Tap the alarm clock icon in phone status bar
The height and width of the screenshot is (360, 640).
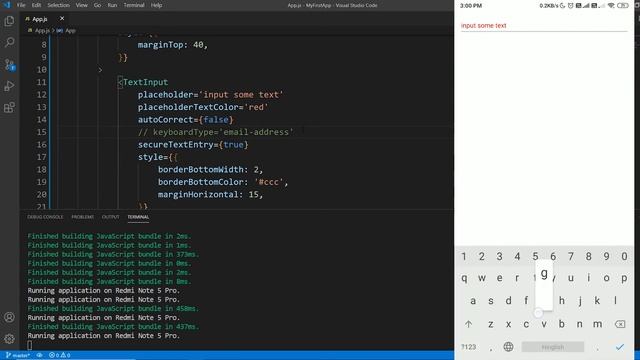(x=571, y=6)
